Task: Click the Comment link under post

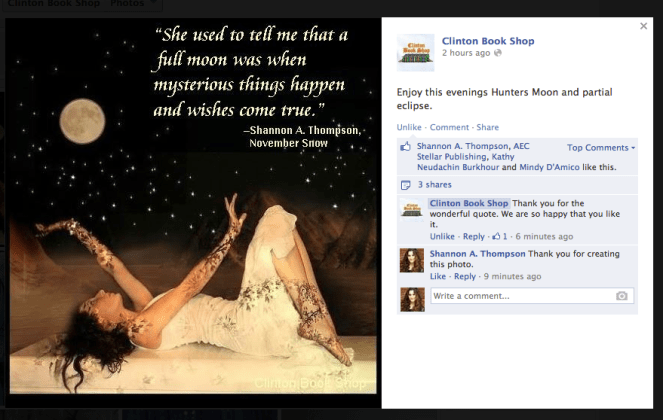Action: point(449,128)
